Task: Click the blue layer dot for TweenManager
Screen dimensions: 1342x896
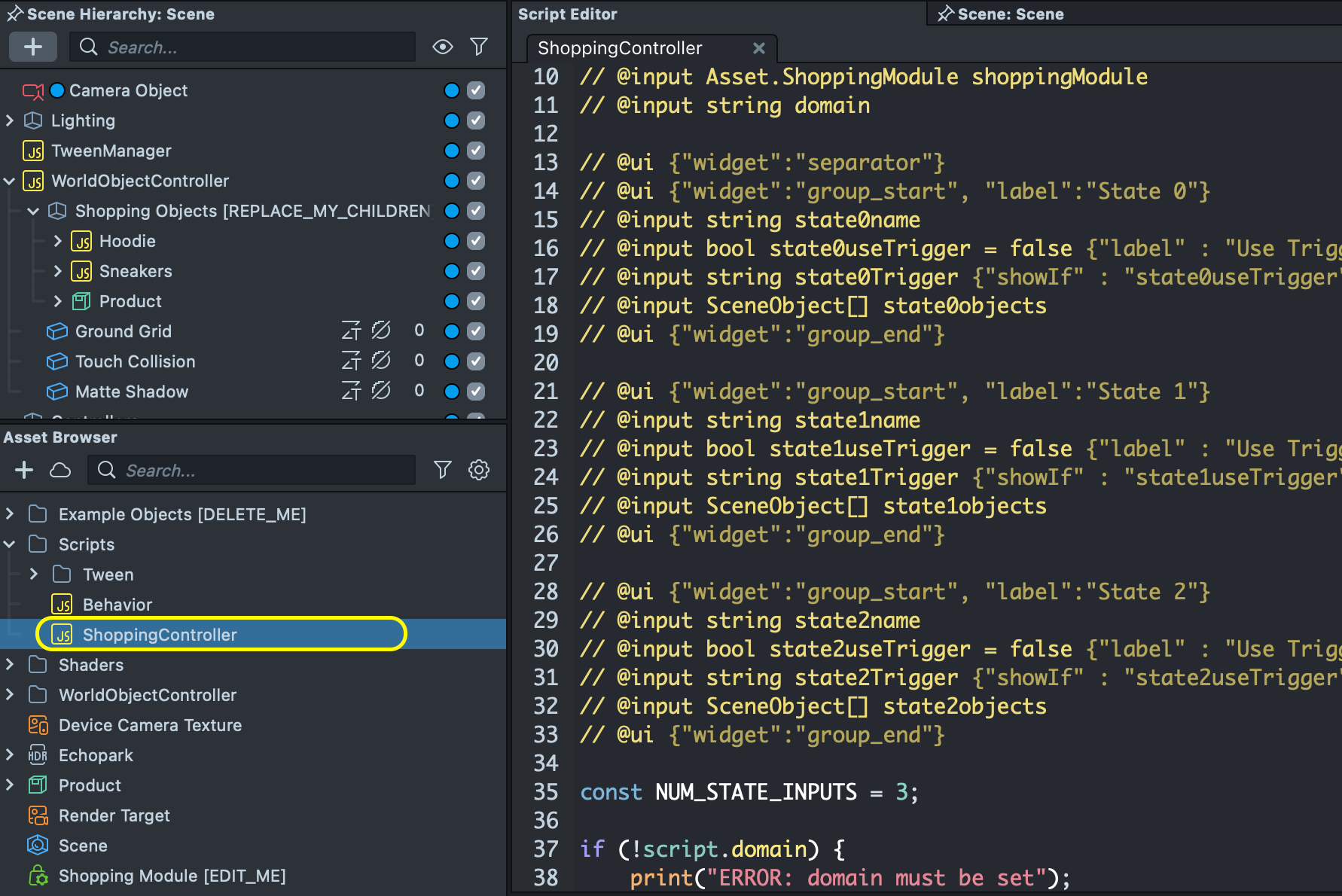Action: (x=452, y=151)
